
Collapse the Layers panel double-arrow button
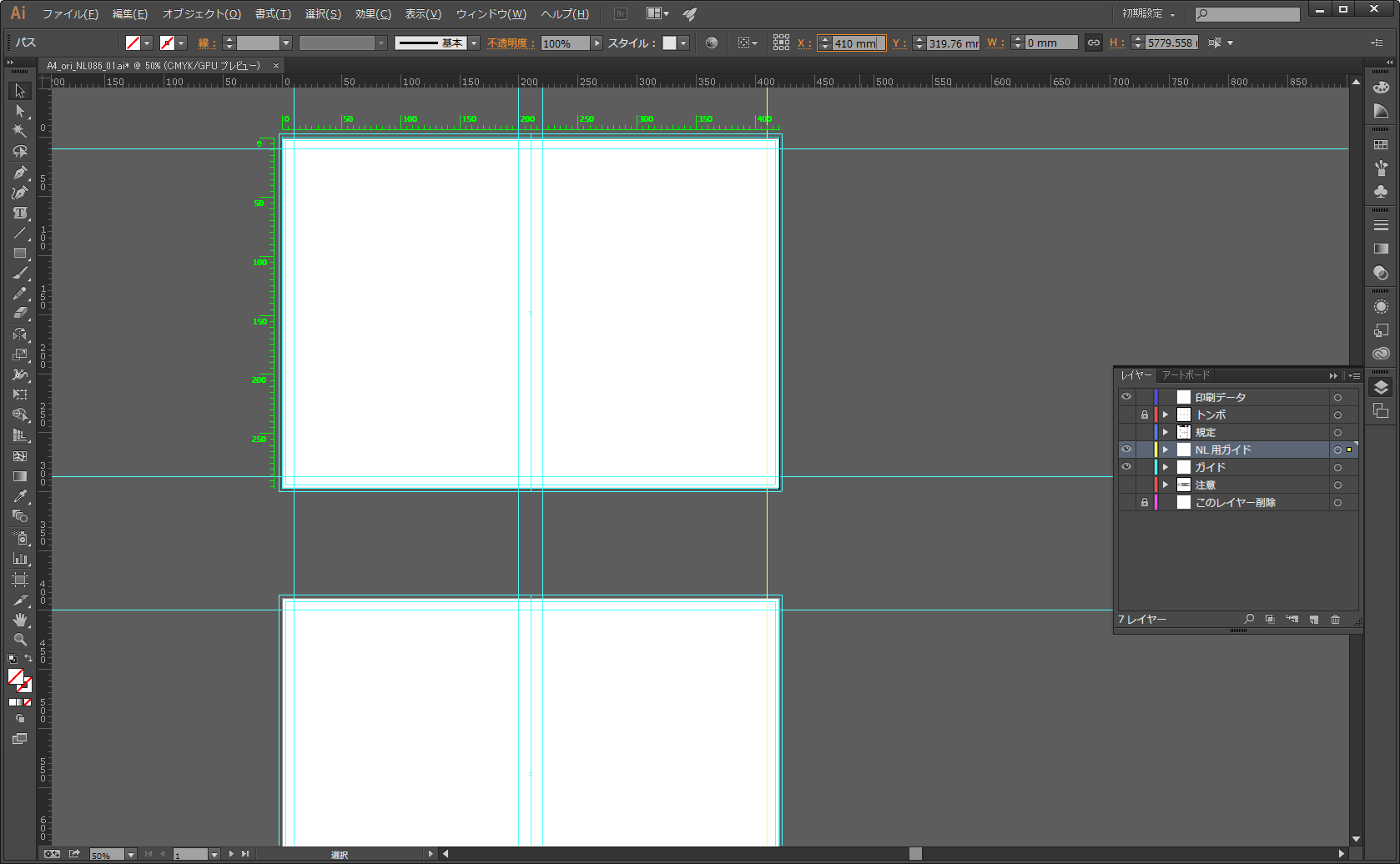[x=1333, y=375]
